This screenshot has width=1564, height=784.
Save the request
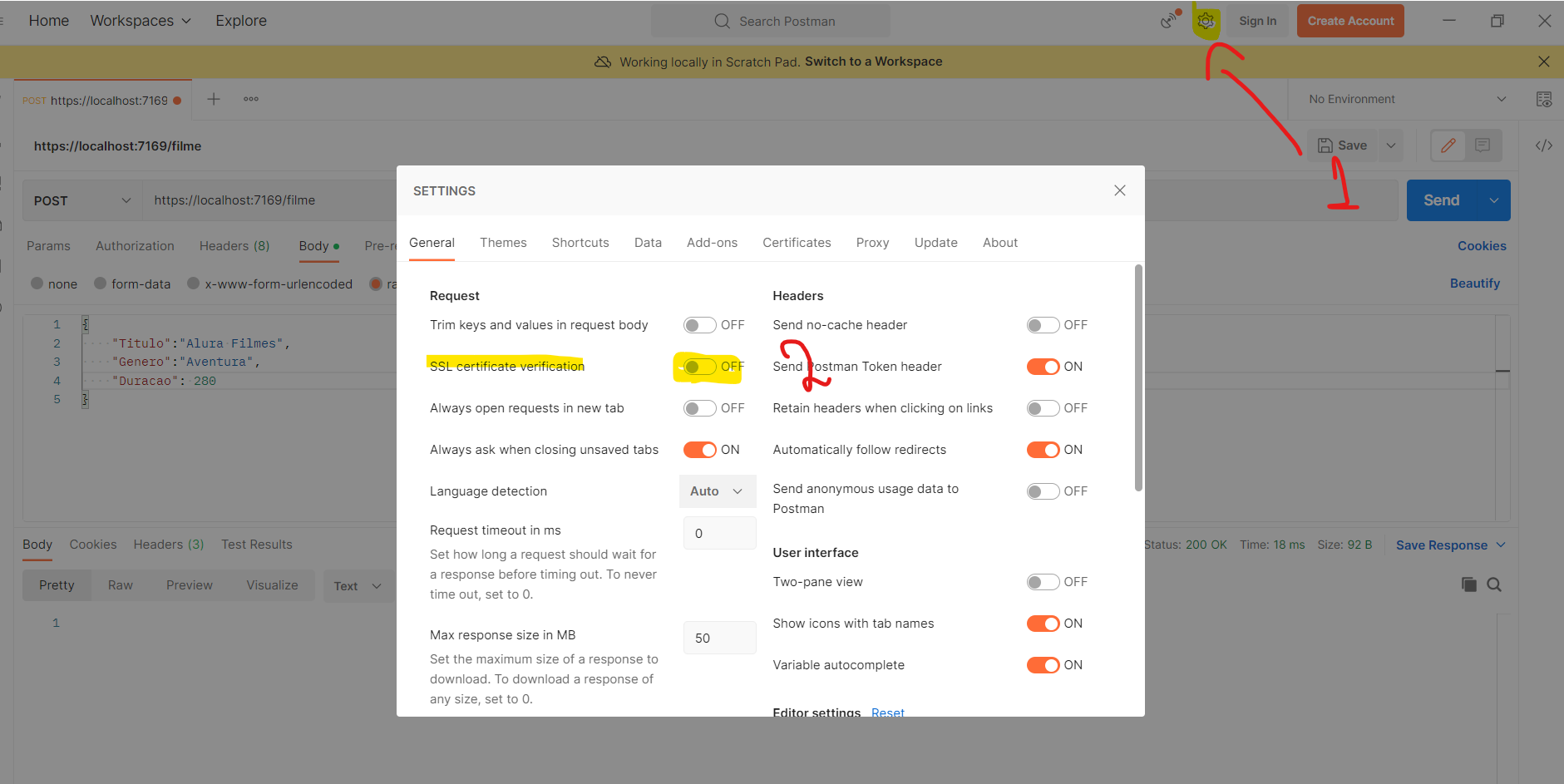(x=1343, y=145)
